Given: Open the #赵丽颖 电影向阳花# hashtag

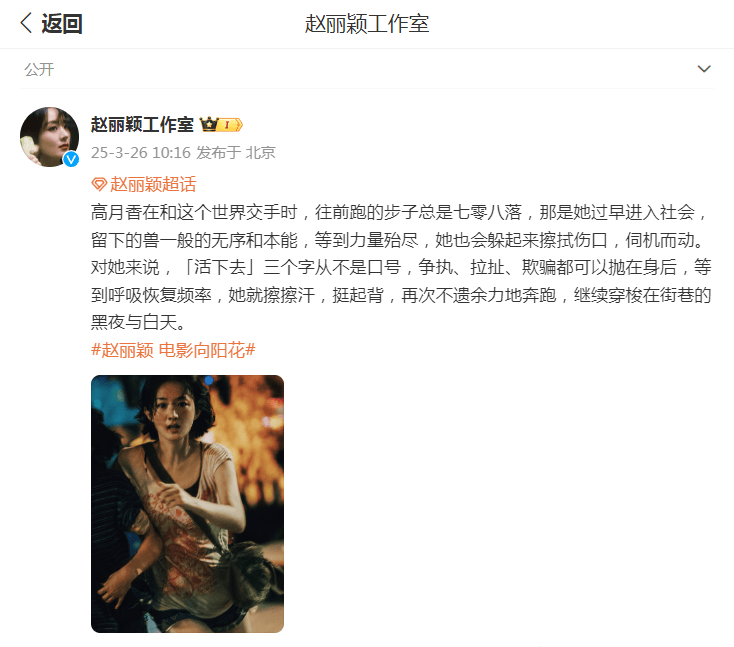Looking at the screenshot, I should [x=173, y=350].
